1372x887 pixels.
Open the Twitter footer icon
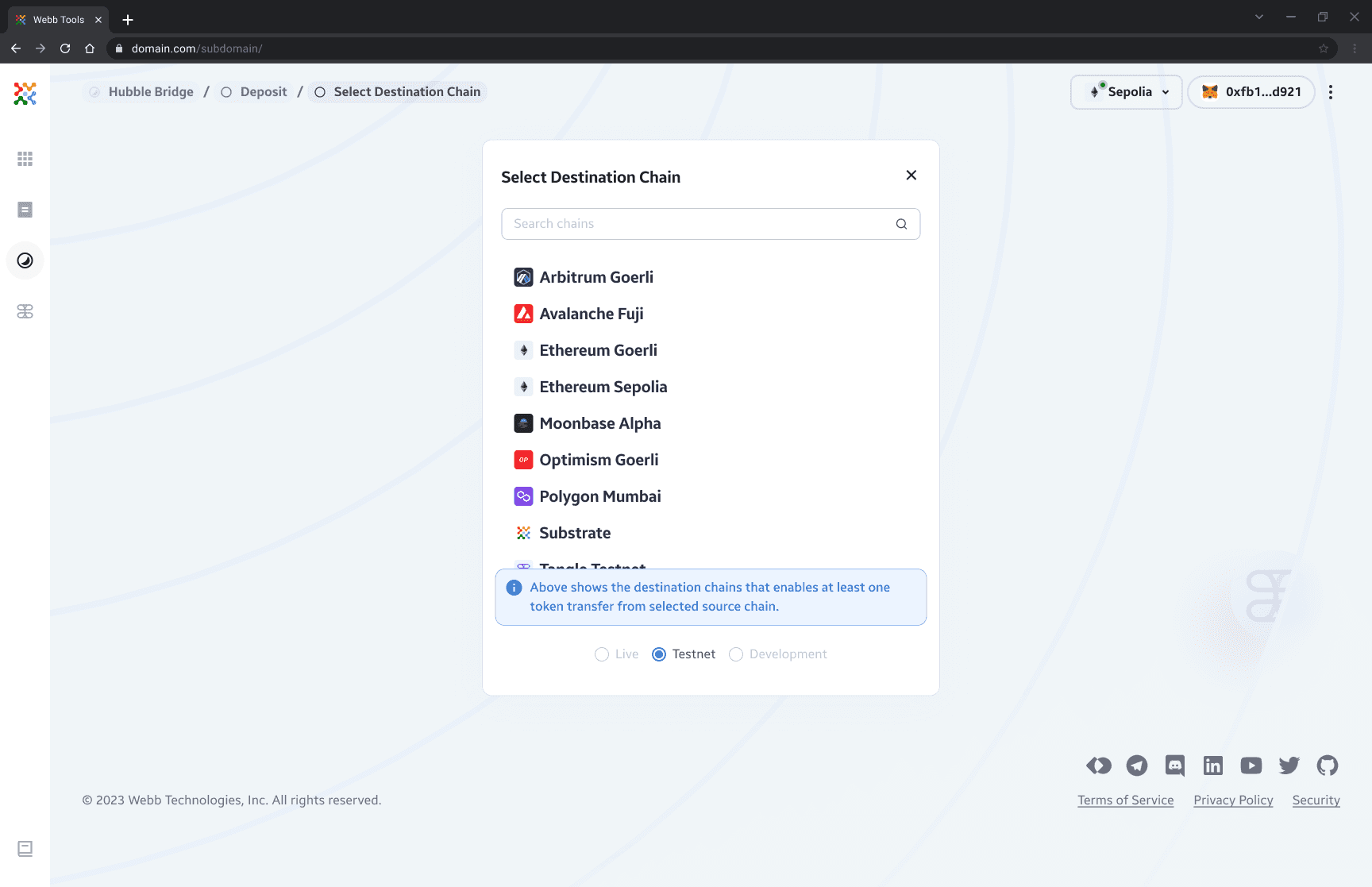point(1289,766)
